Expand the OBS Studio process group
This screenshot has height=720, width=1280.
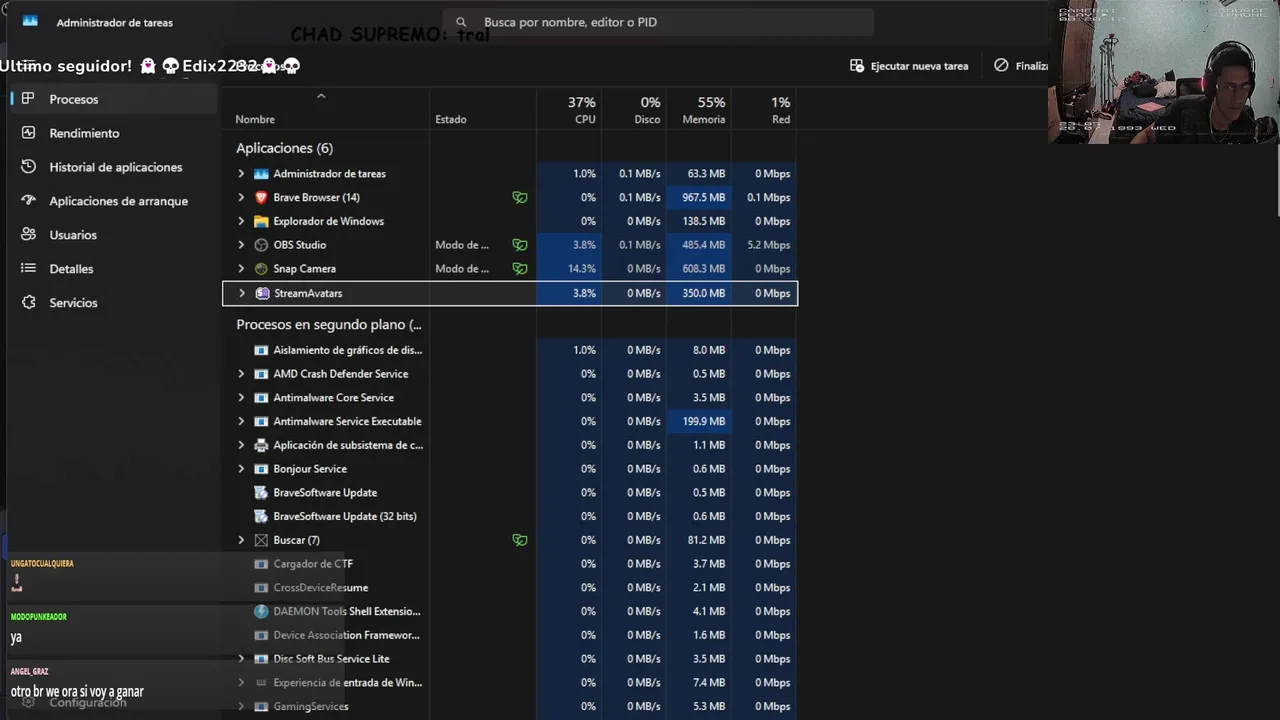241,245
